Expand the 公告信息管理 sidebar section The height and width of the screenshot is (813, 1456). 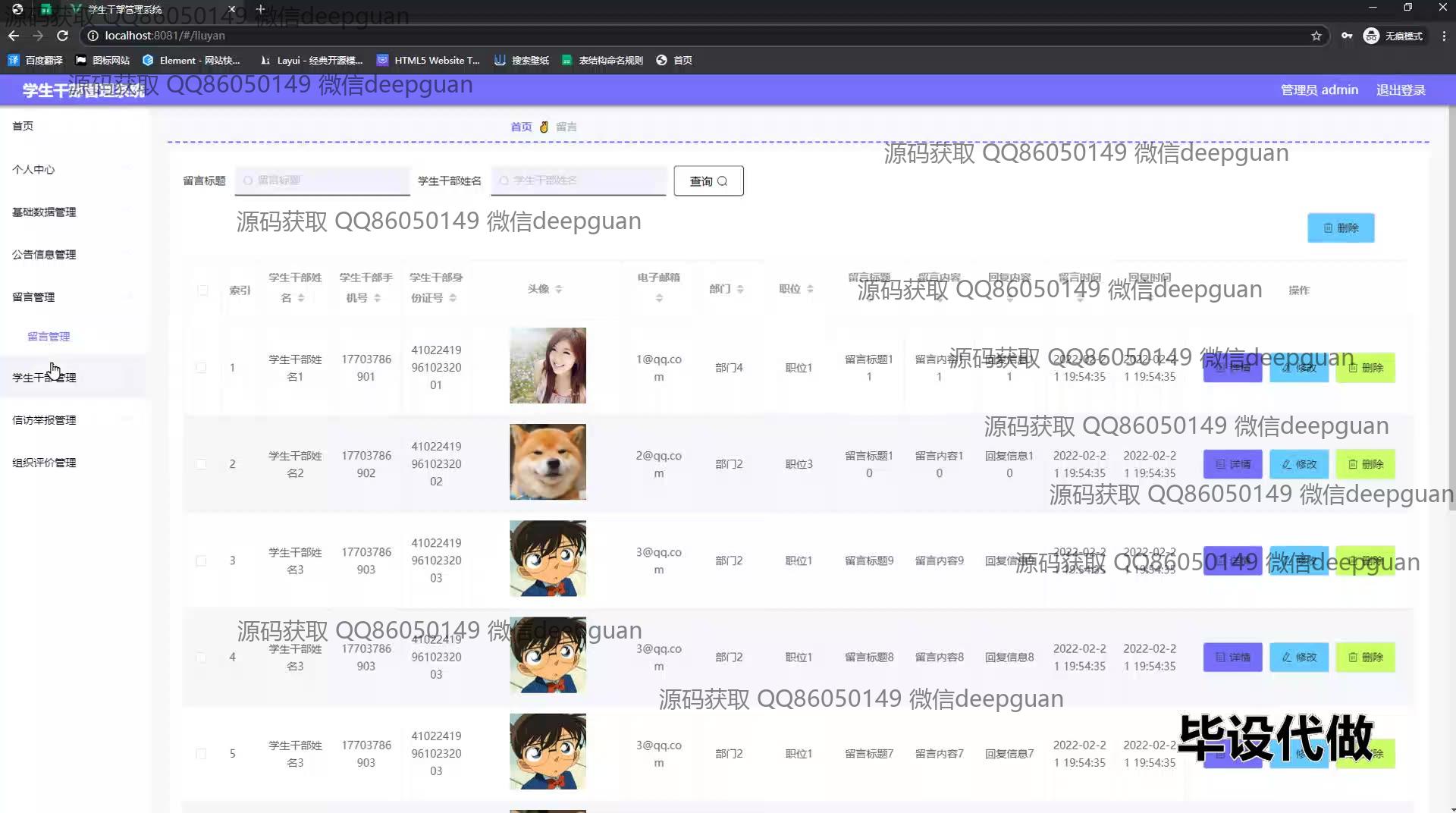[x=44, y=255]
